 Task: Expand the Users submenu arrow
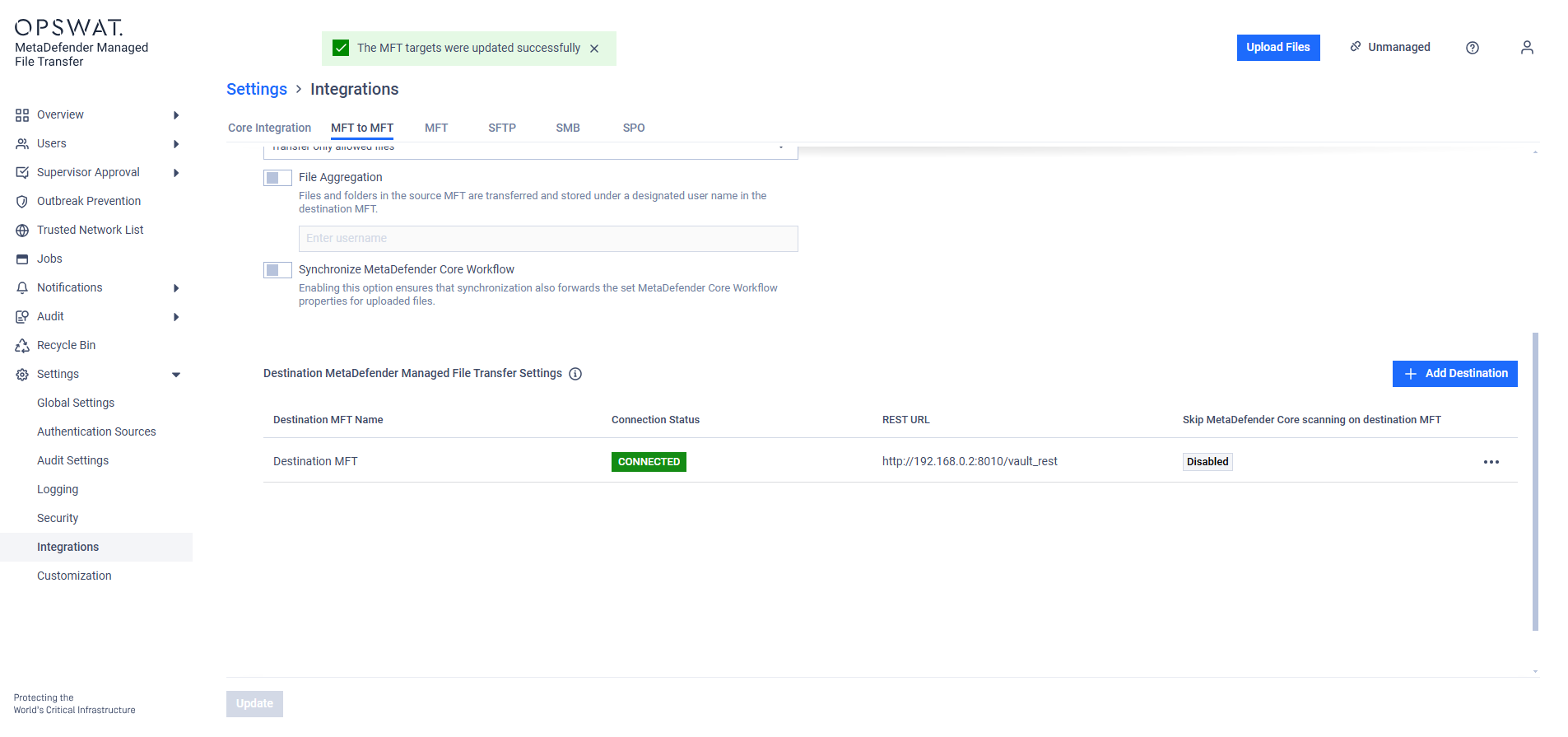(x=176, y=144)
